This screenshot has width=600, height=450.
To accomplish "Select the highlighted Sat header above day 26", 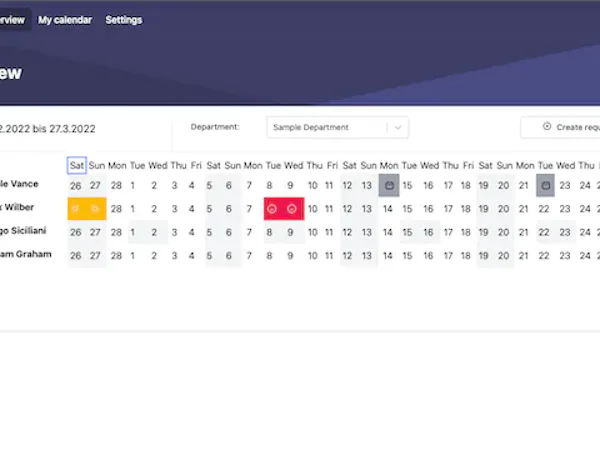I will click(77, 165).
